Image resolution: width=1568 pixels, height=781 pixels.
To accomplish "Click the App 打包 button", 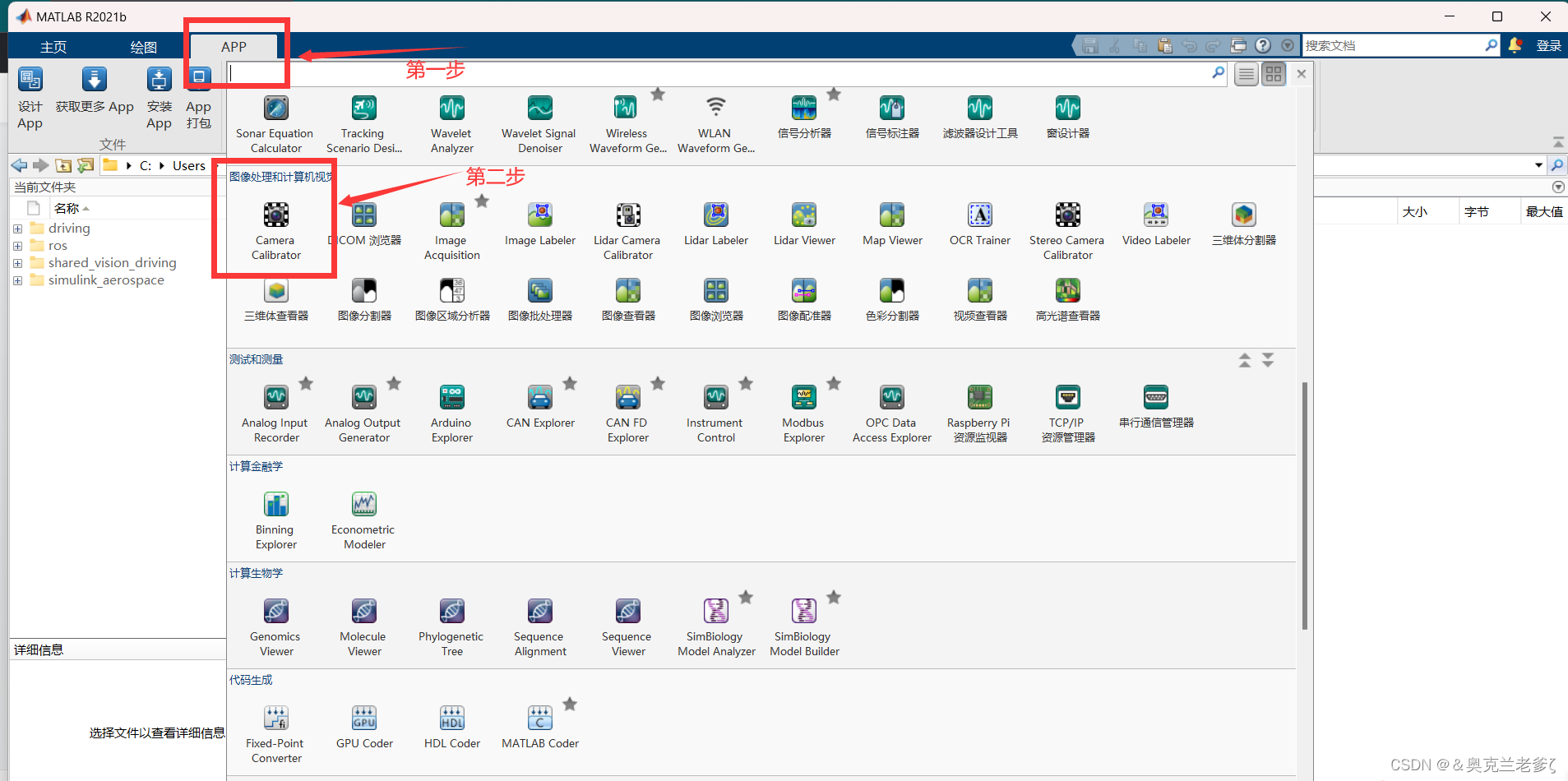I will pyautogui.click(x=198, y=99).
